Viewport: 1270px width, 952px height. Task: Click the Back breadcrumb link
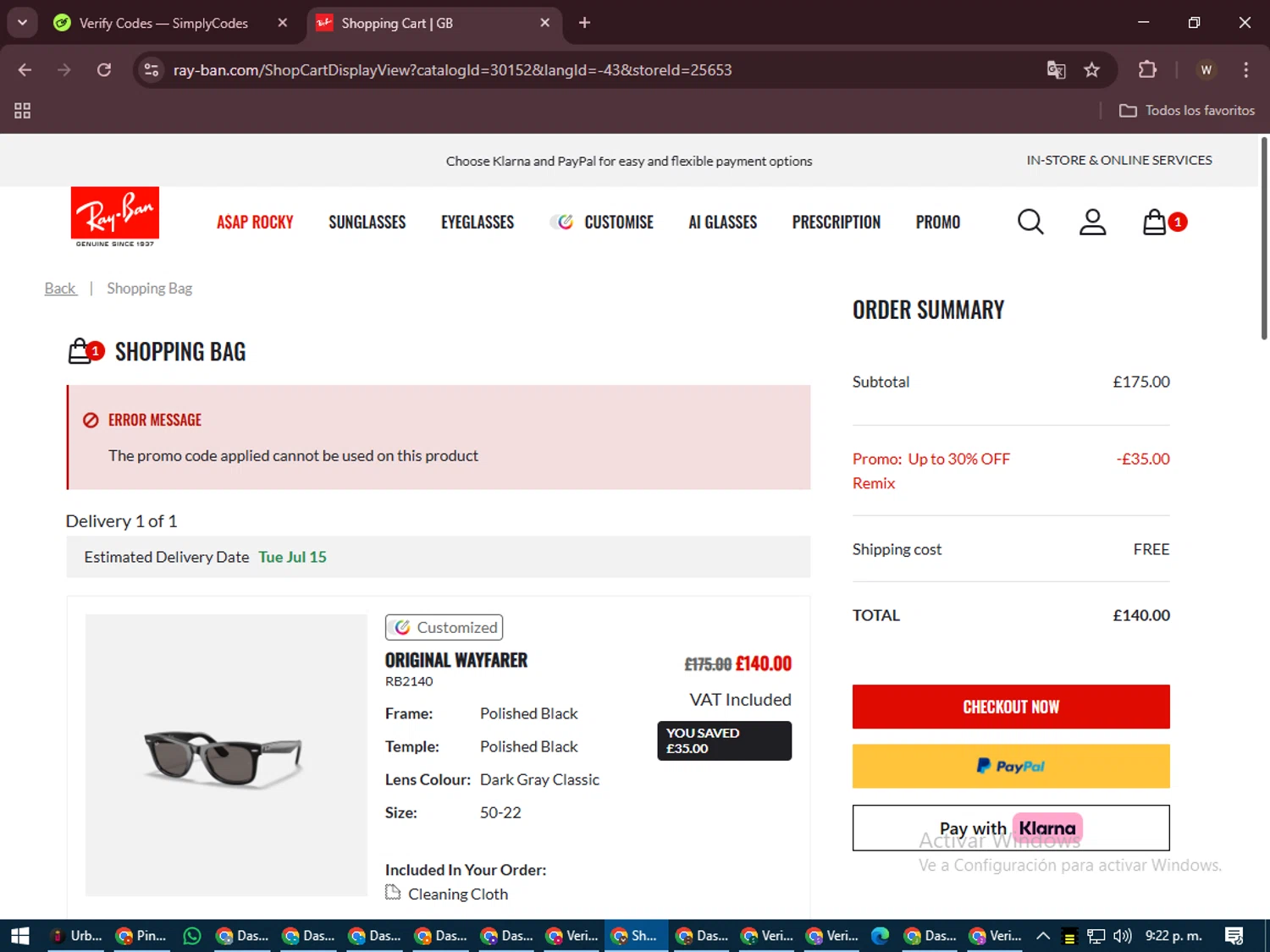click(x=60, y=288)
